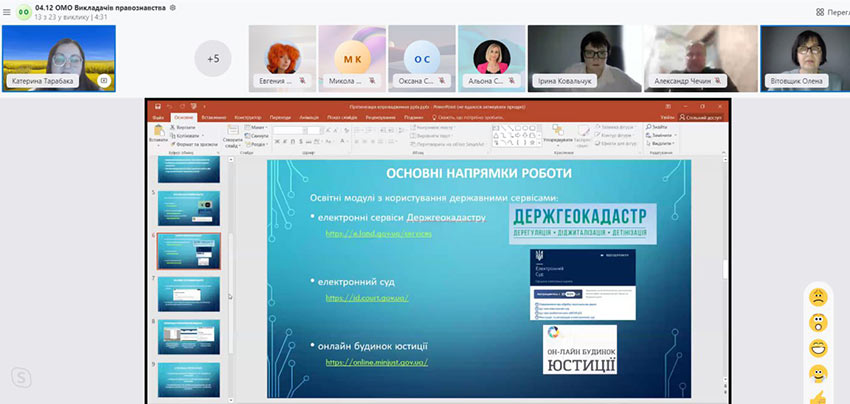Screen dimensions: 850x404
Task: Send the laughing face emoji reaction
Action: (x=818, y=348)
